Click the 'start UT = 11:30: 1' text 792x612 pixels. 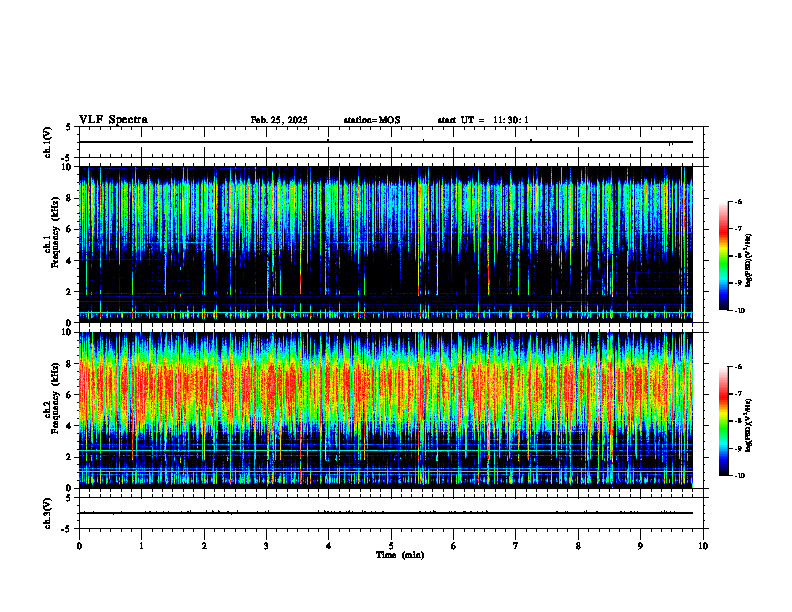pyautogui.click(x=483, y=120)
